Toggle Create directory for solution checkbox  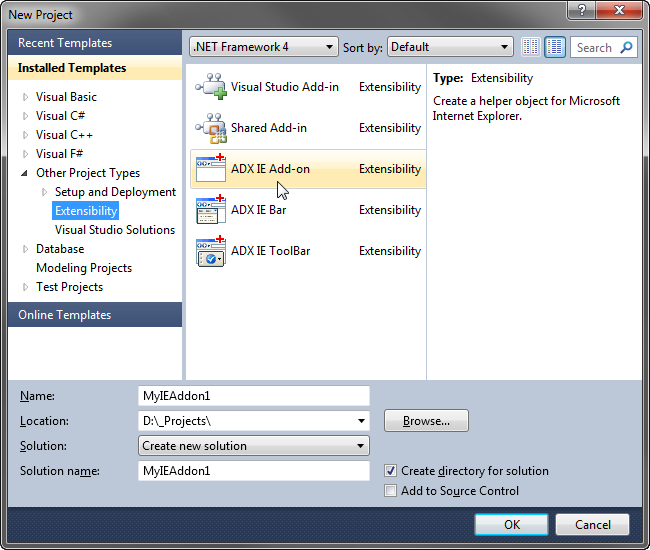pyautogui.click(x=390, y=470)
